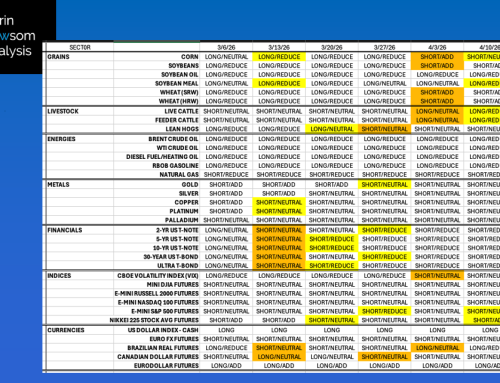Click the E-MINI S&P 500 FUTURES label

click(165, 311)
